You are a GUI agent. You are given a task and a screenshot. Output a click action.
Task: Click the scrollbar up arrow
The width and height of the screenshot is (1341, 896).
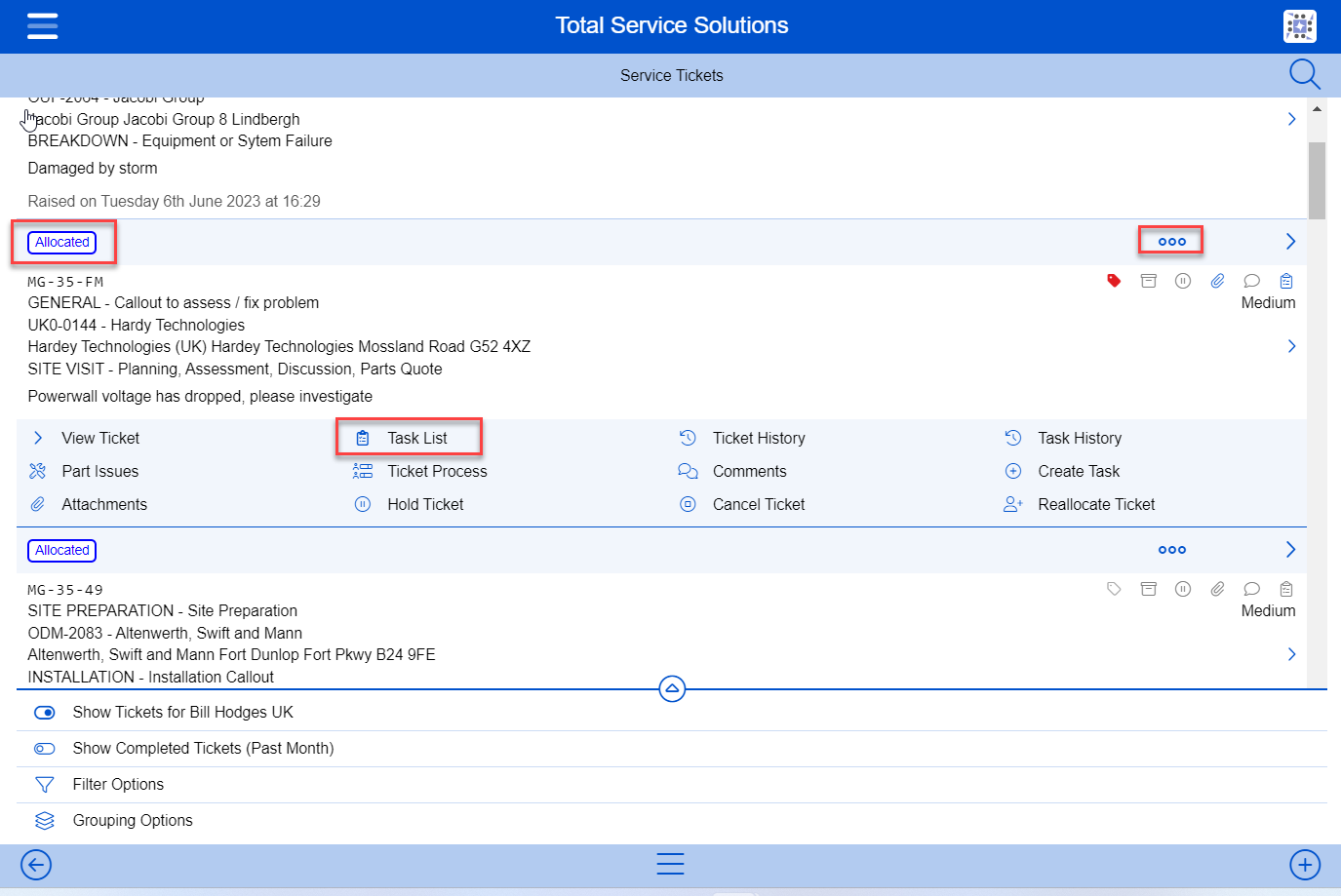(x=1317, y=109)
